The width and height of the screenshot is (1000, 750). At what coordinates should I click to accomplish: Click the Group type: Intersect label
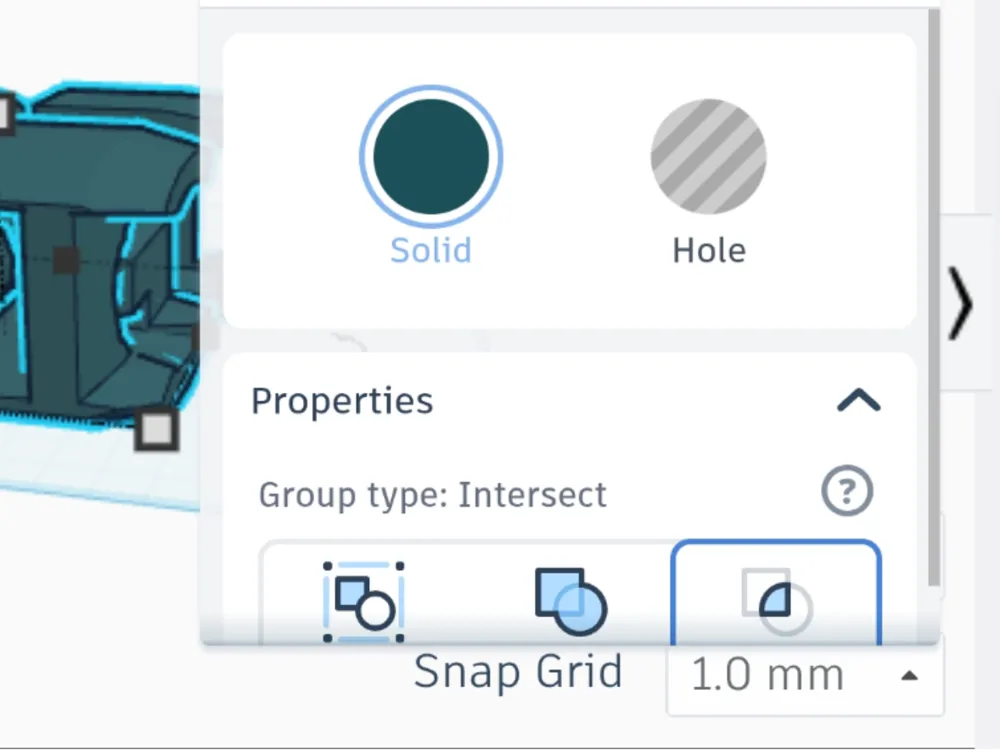(433, 496)
